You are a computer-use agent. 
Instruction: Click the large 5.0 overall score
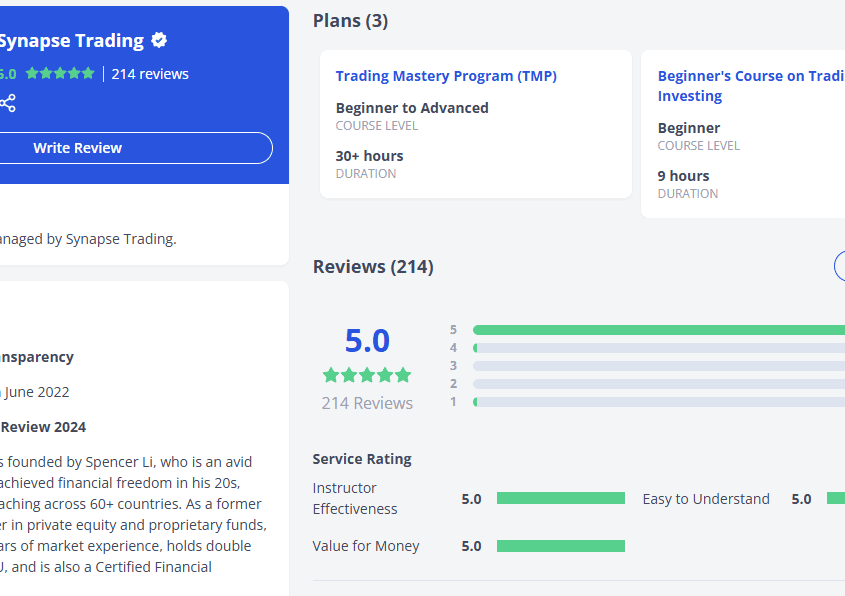pos(367,341)
